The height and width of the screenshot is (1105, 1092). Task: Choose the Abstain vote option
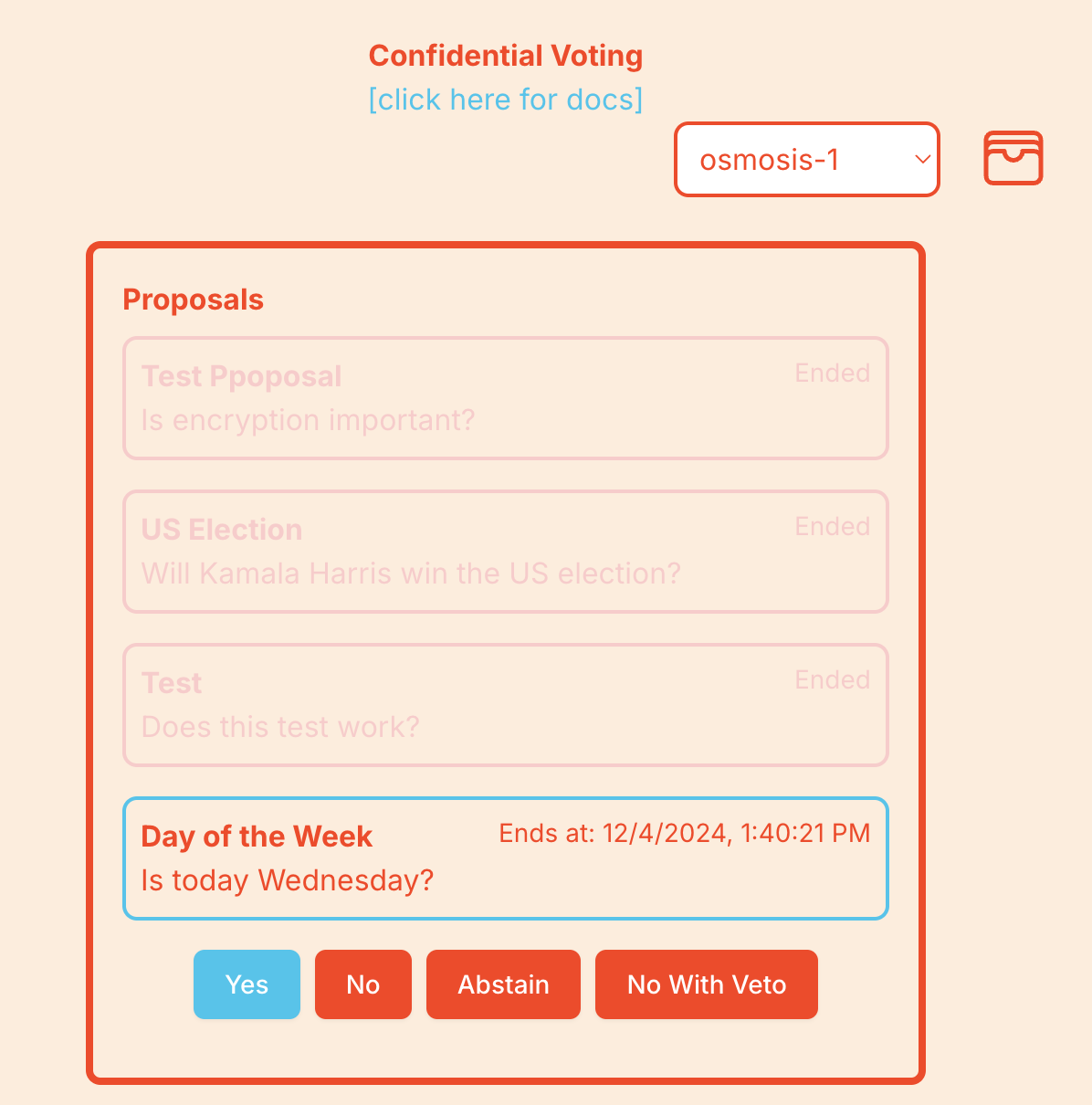[503, 984]
